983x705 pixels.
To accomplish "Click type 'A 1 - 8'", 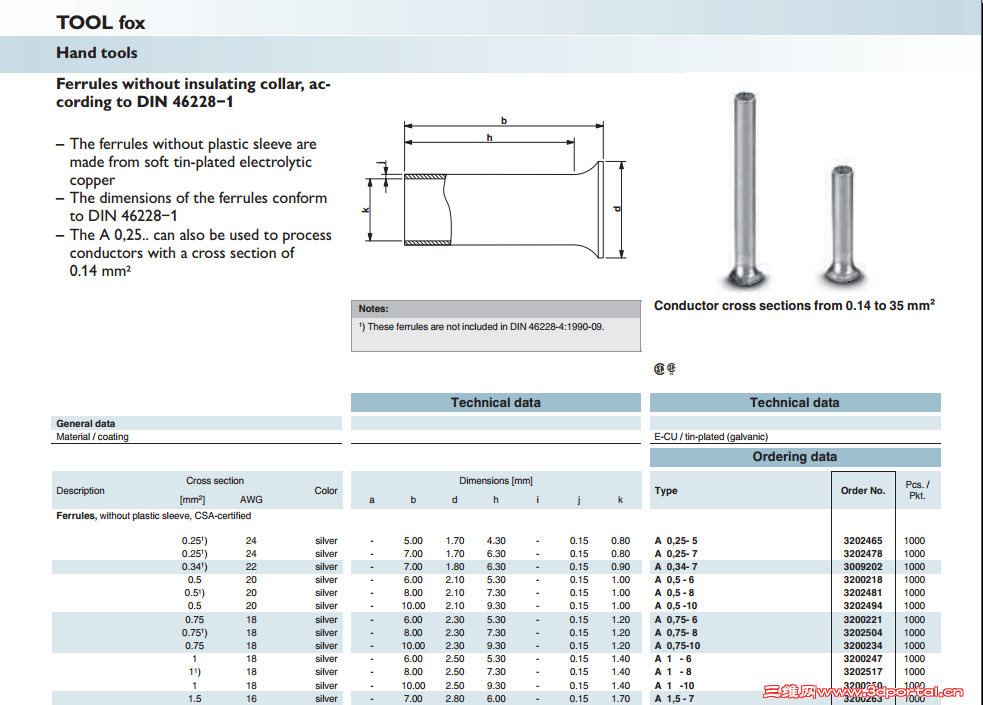I will tap(673, 672).
